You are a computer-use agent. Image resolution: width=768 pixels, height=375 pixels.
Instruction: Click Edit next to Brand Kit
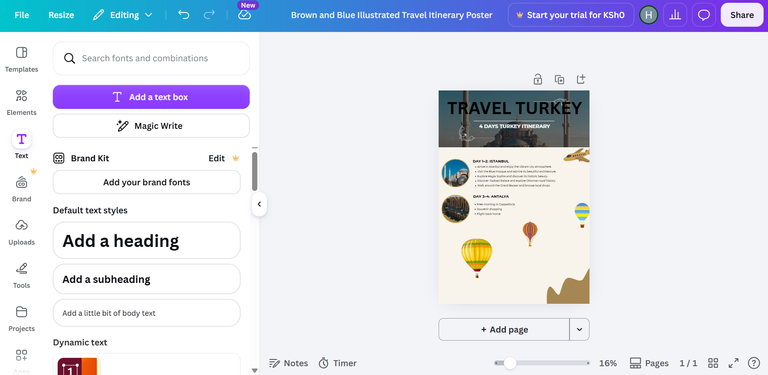[x=216, y=158]
